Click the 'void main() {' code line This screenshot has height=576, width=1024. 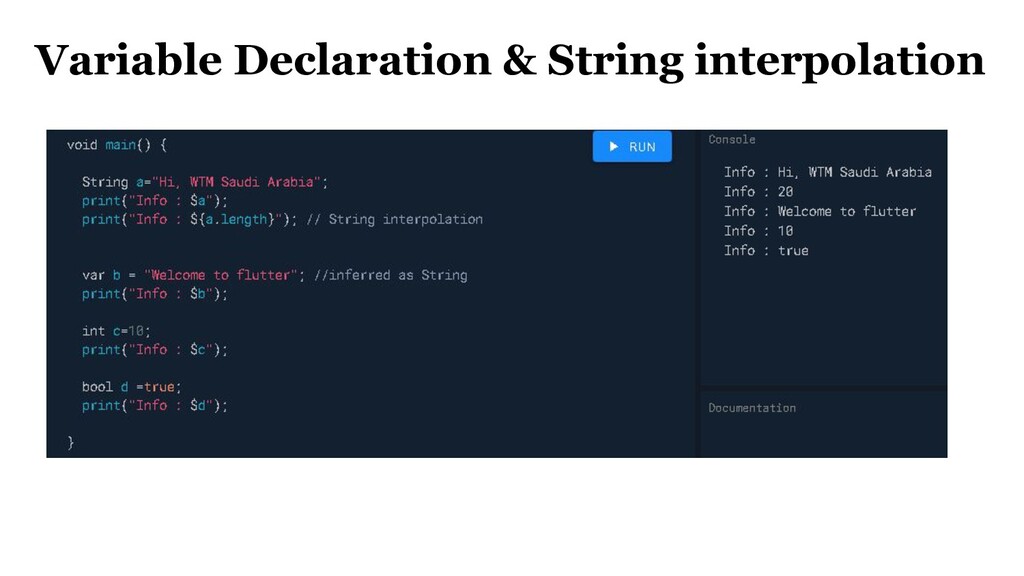117,145
